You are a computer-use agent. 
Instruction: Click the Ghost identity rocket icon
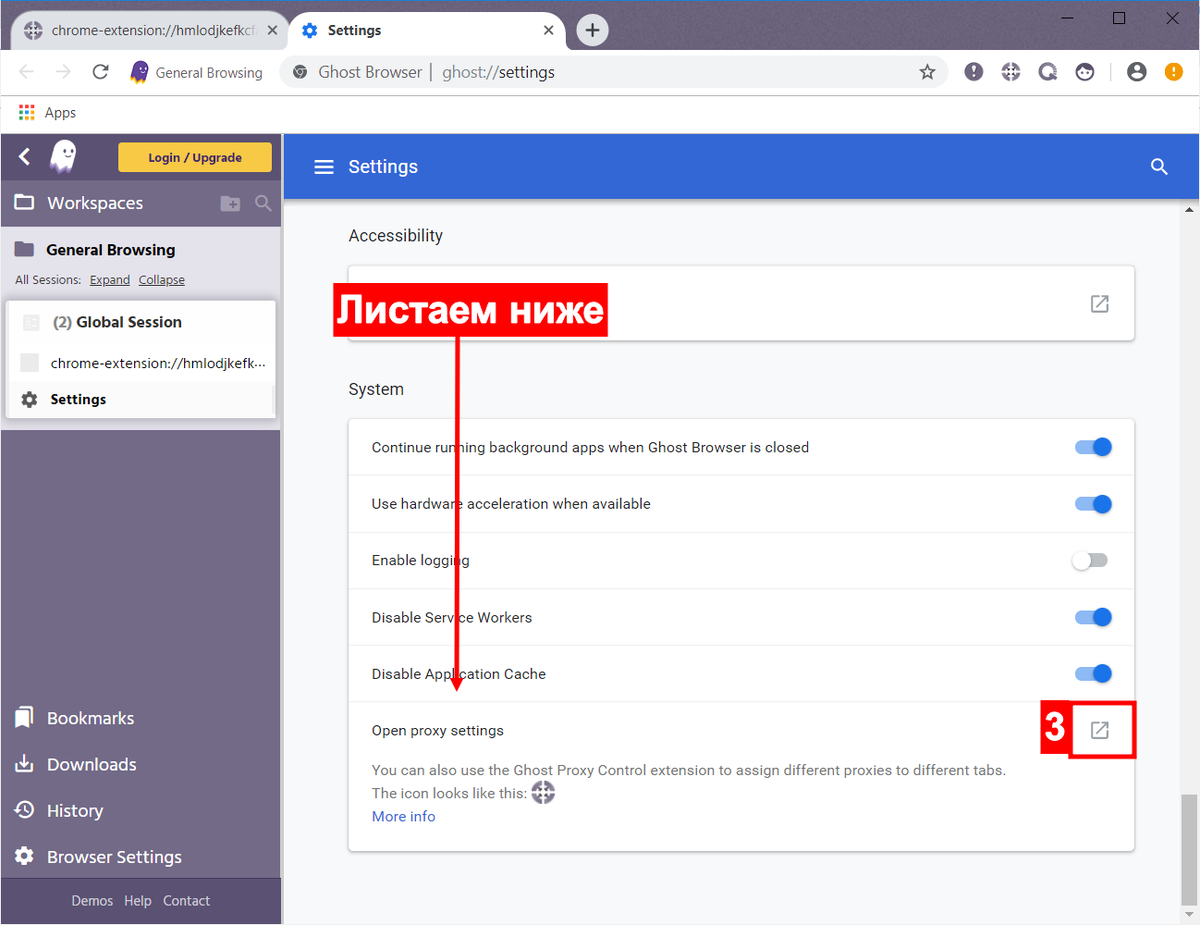pyautogui.click(x=140, y=72)
